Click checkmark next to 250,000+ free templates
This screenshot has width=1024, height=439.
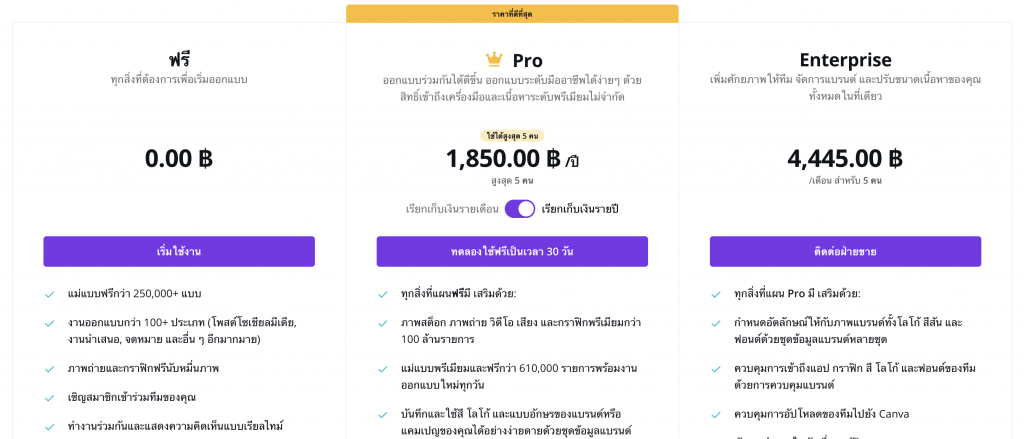(50, 295)
